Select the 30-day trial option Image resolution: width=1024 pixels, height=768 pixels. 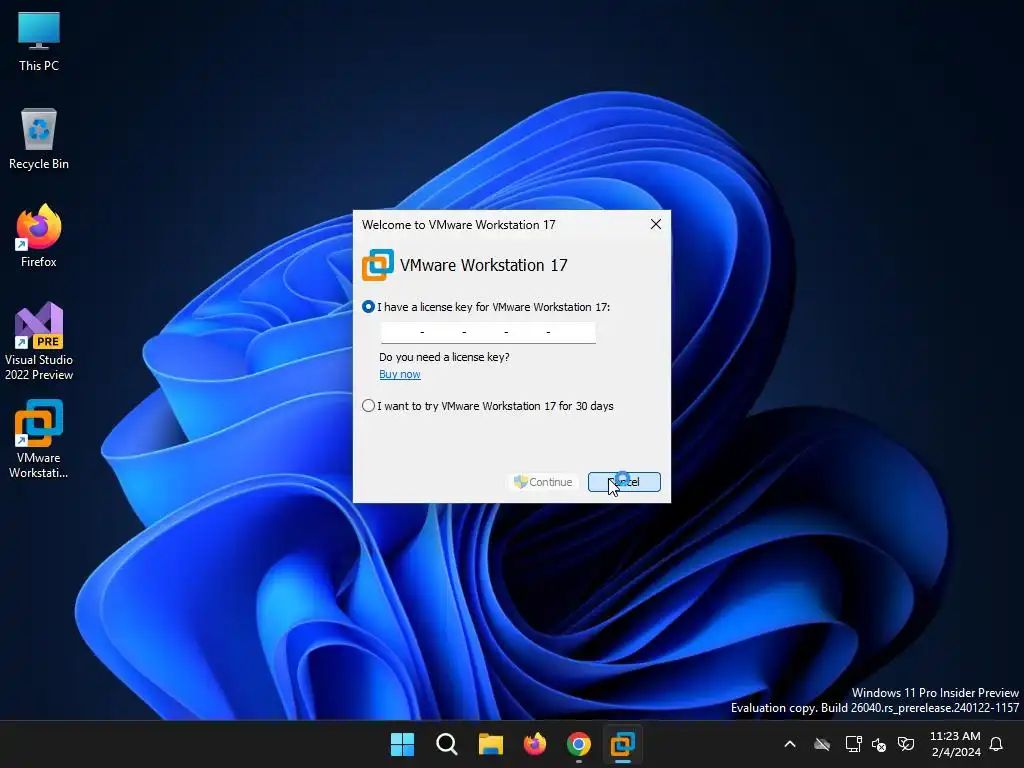[x=368, y=406]
